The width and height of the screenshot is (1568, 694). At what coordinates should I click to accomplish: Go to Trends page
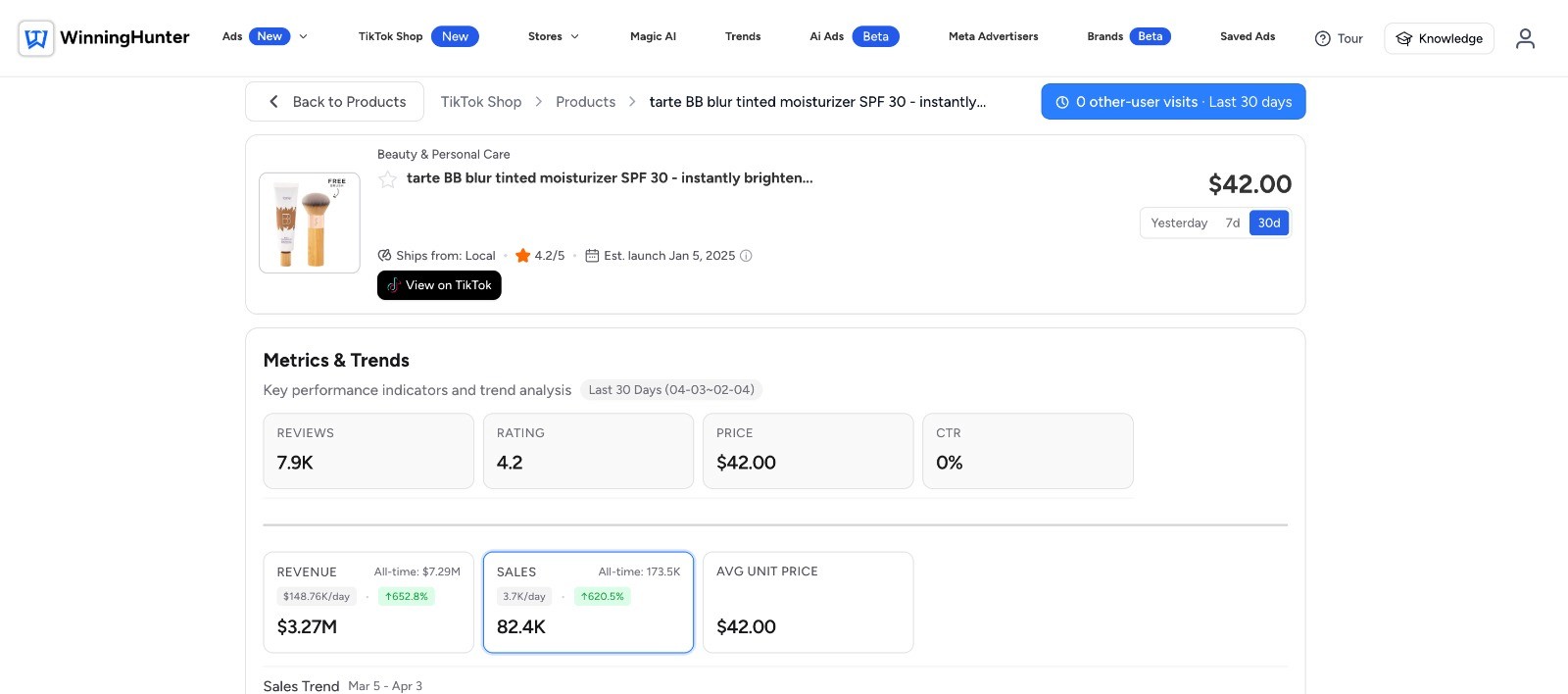point(743,36)
